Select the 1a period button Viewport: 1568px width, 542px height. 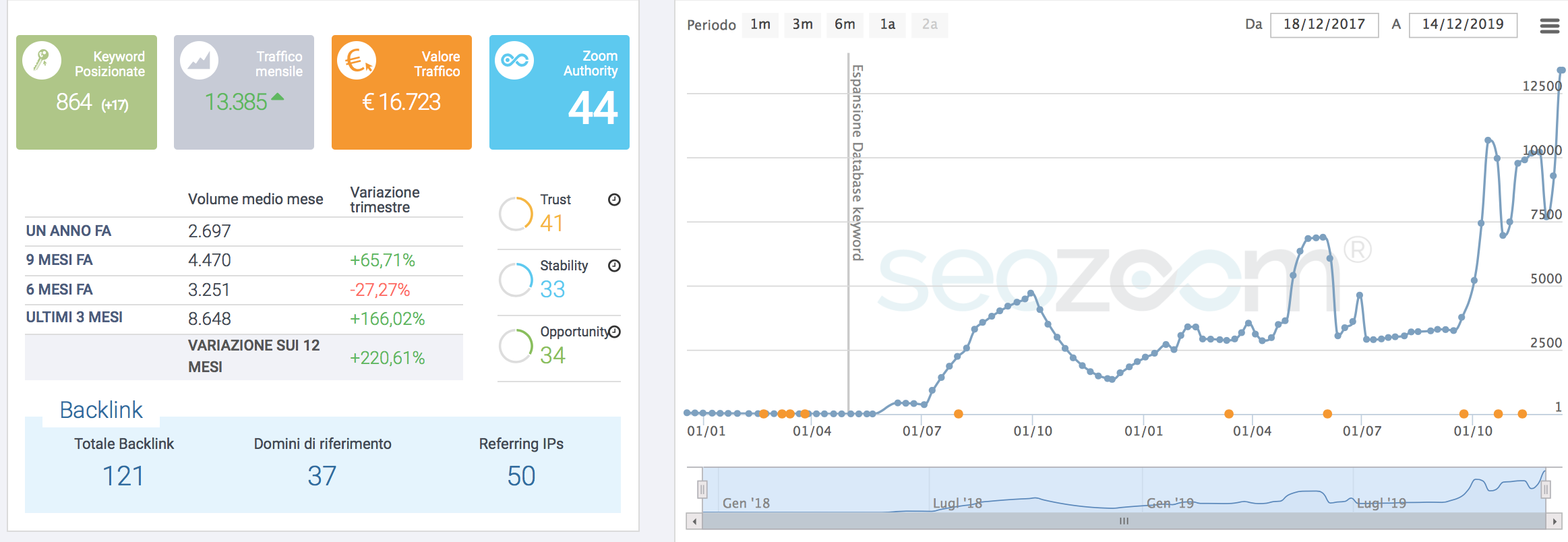pos(887,25)
